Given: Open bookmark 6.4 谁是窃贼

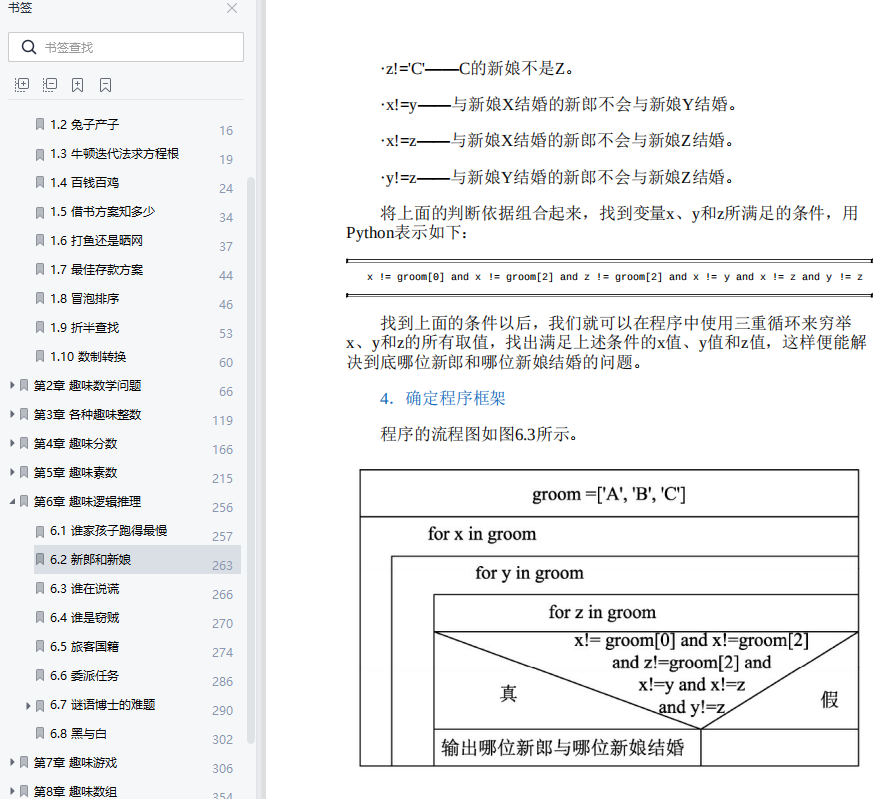Looking at the screenshot, I should pyautogui.click(x=84, y=618).
